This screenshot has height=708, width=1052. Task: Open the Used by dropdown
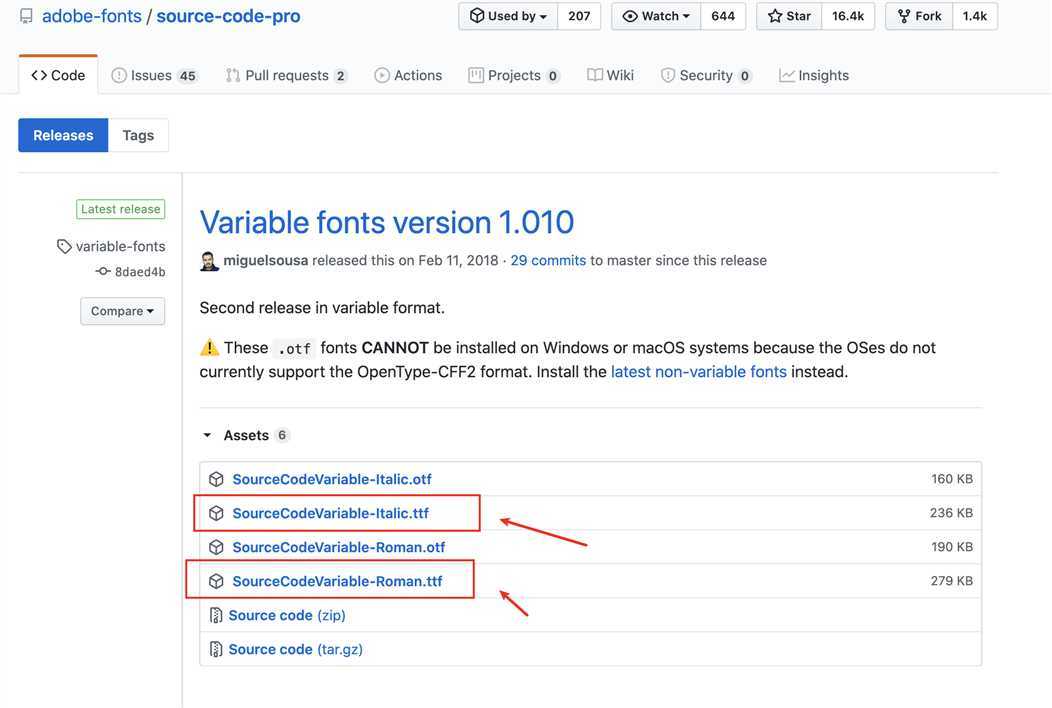[508, 16]
